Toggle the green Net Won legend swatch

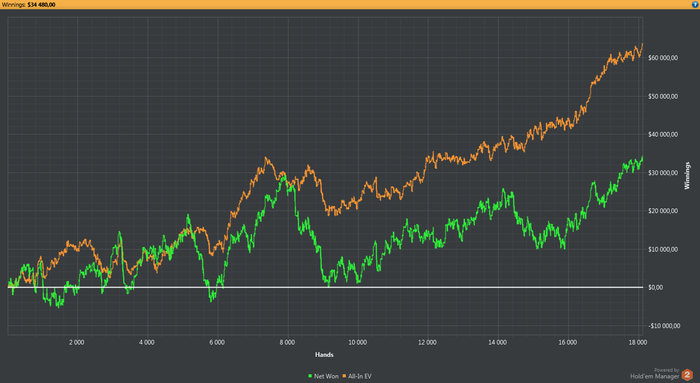click(310, 376)
